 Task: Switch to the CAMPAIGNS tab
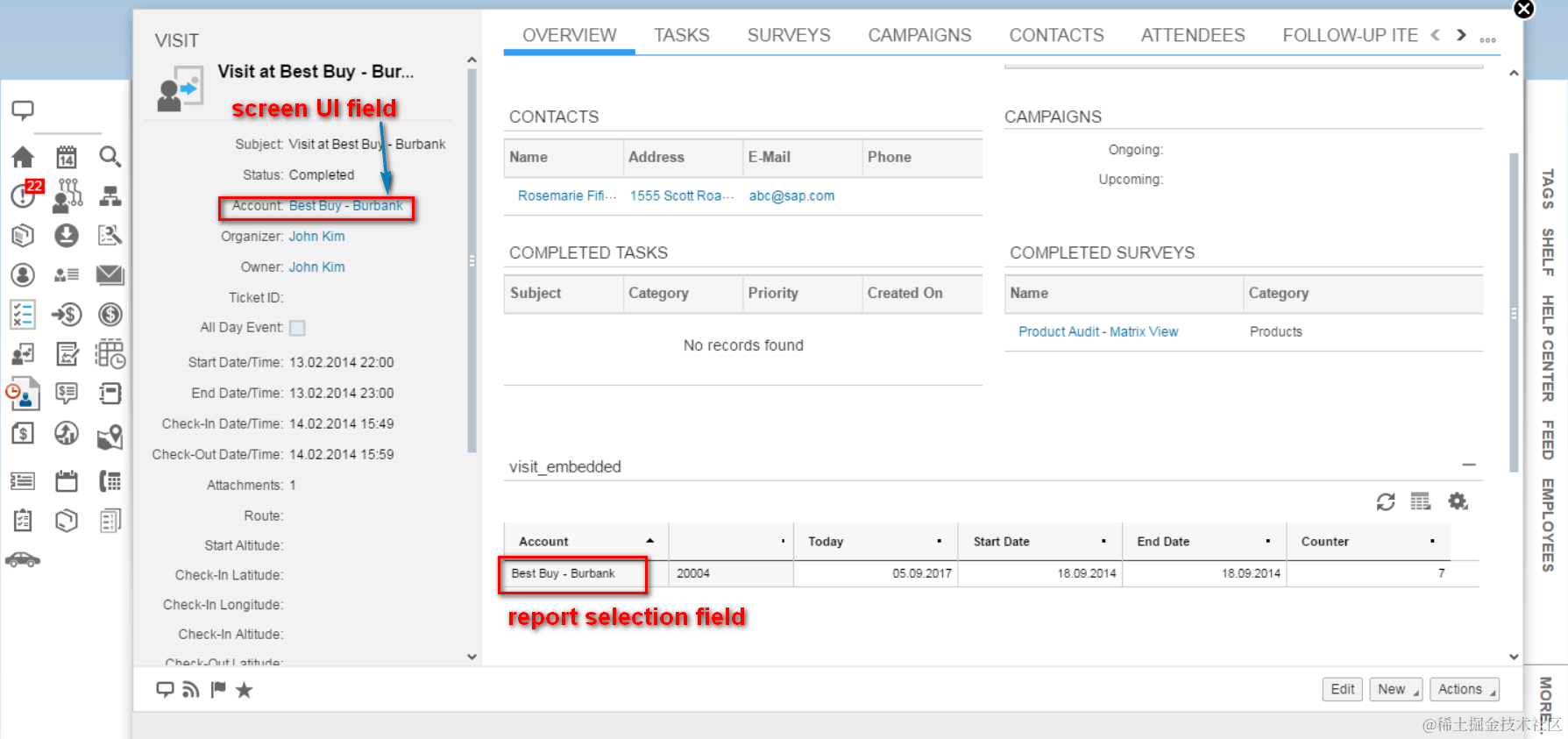click(919, 35)
